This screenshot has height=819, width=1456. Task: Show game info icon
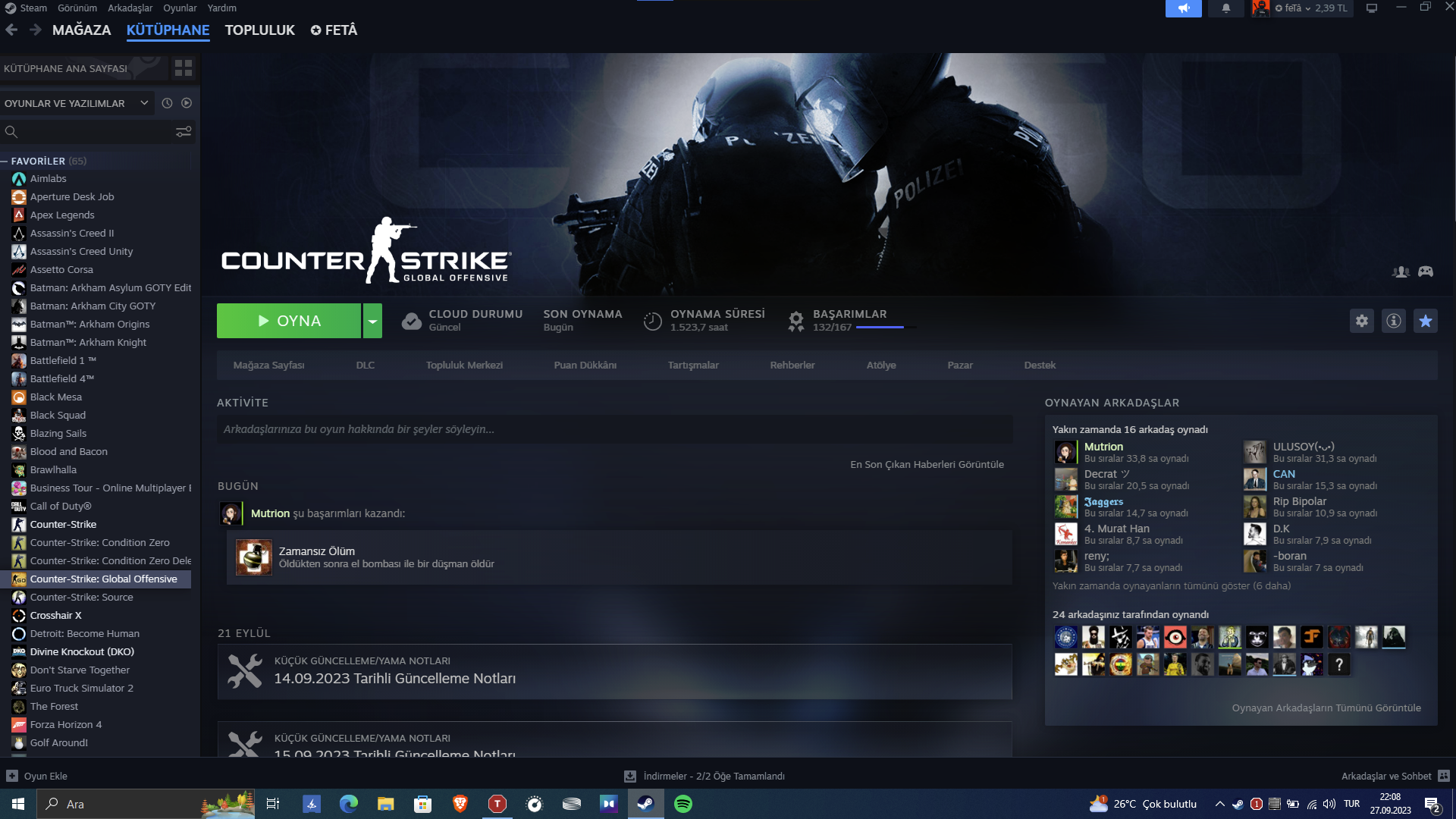pyautogui.click(x=1394, y=321)
